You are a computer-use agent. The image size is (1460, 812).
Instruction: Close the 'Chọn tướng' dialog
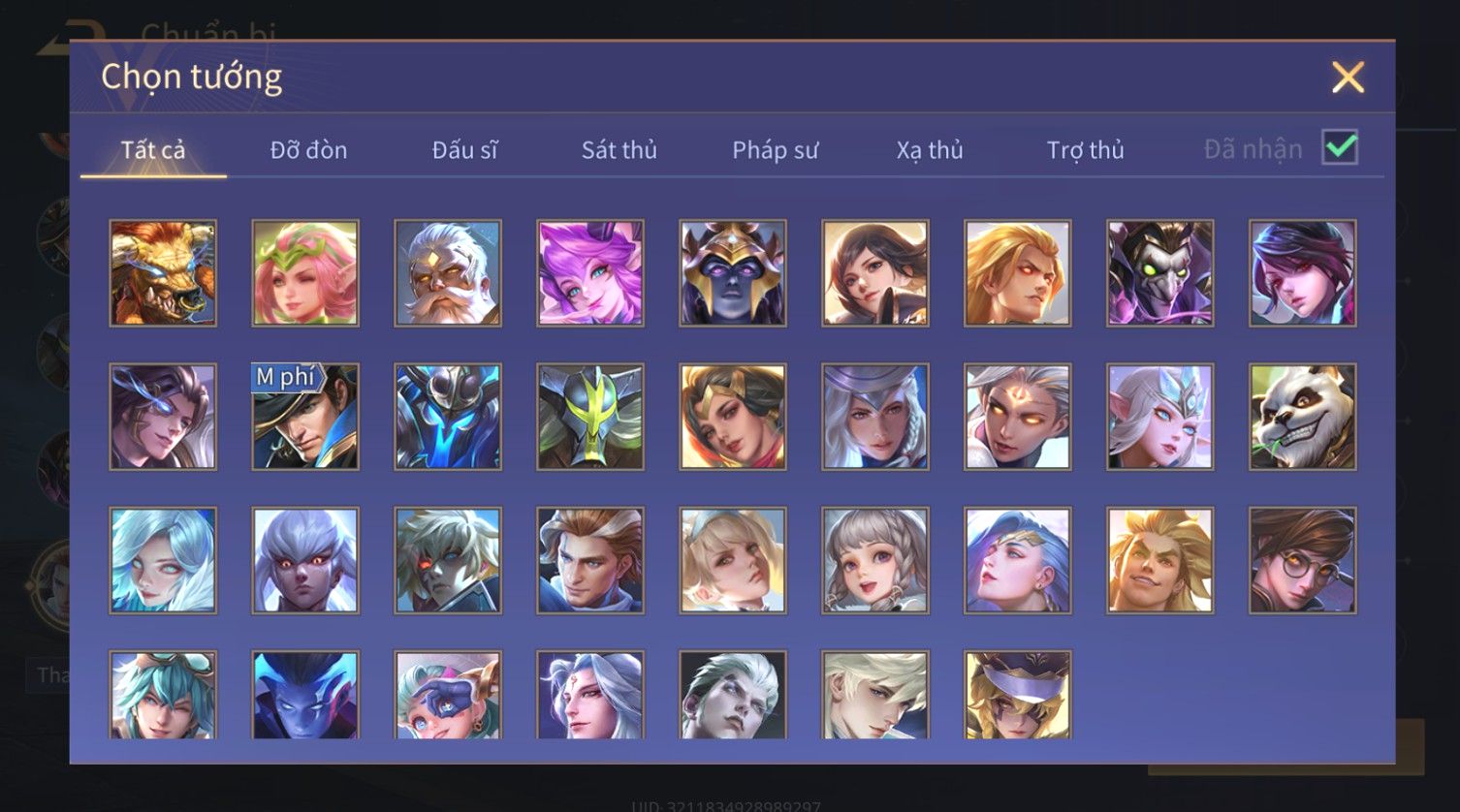pyautogui.click(x=1348, y=77)
